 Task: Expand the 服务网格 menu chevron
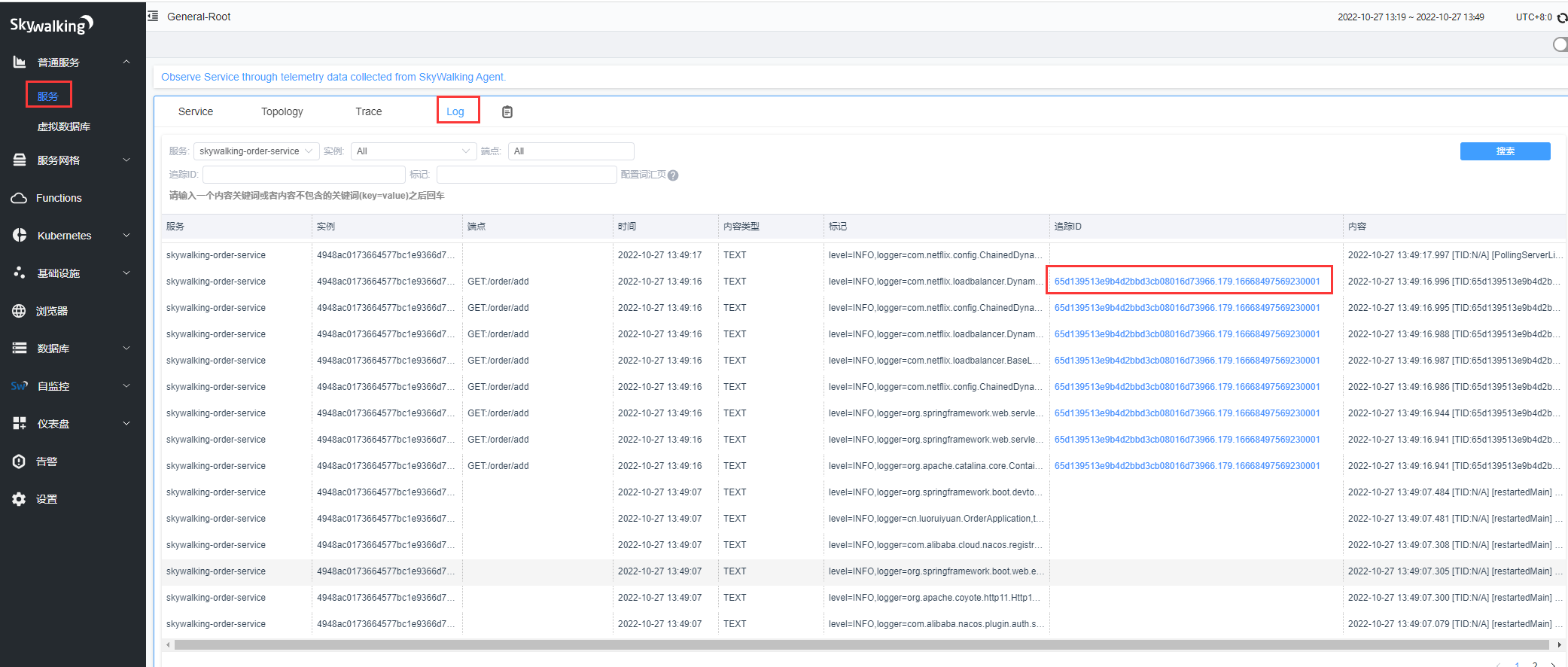126,160
